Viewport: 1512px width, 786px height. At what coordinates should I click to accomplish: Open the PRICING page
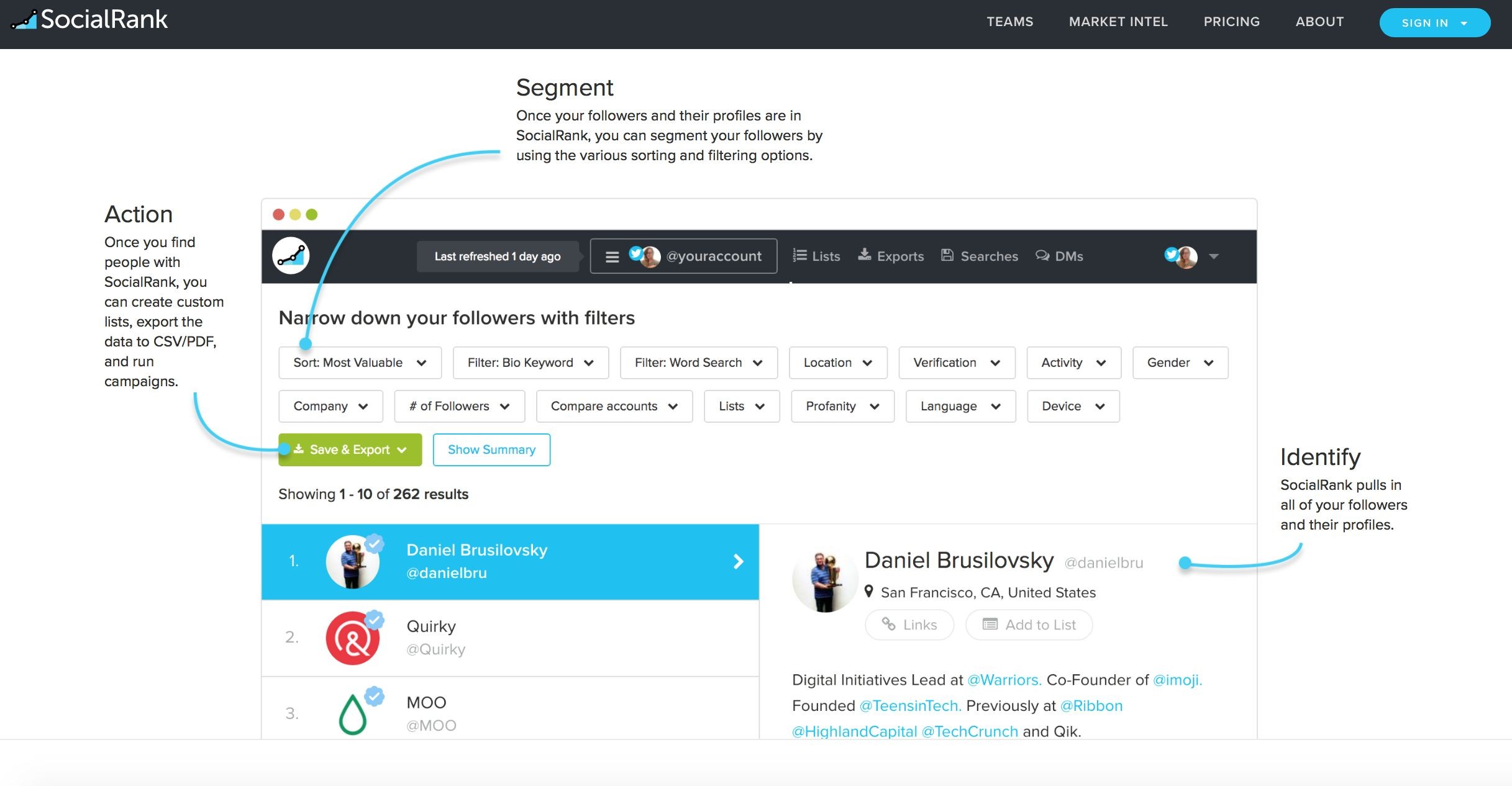pos(1231,22)
